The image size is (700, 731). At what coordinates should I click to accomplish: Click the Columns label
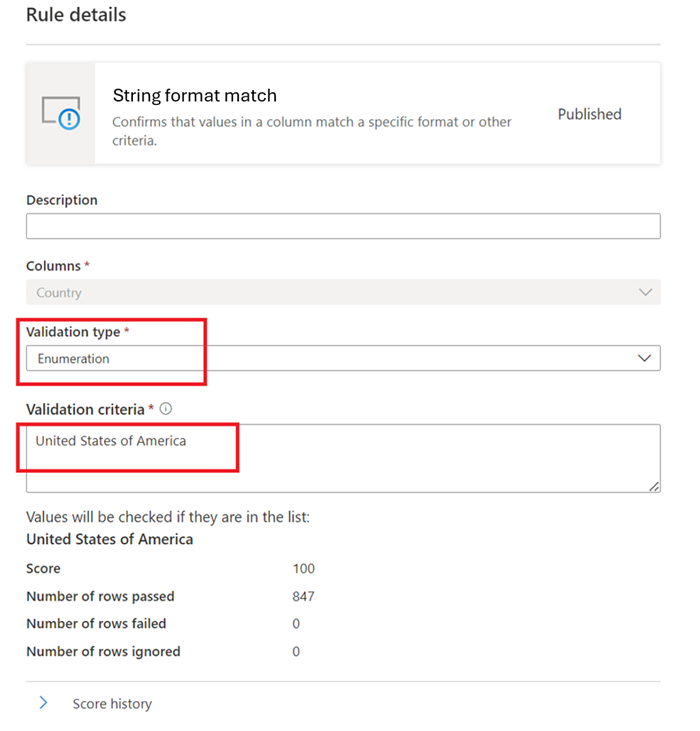coord(54,266)
